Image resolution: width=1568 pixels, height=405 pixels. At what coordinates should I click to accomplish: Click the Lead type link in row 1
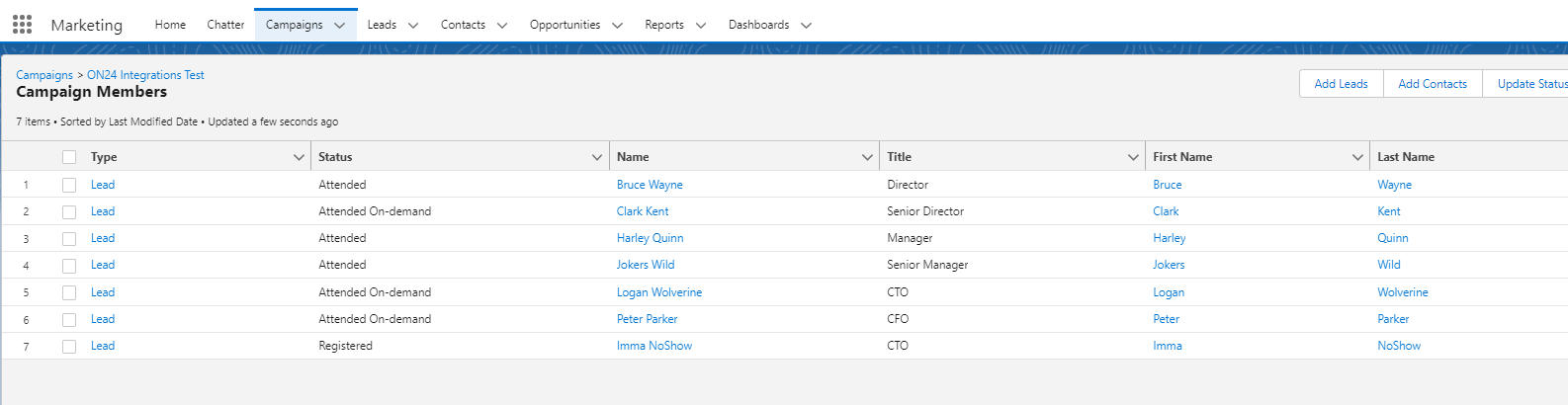tap(103, 185)
